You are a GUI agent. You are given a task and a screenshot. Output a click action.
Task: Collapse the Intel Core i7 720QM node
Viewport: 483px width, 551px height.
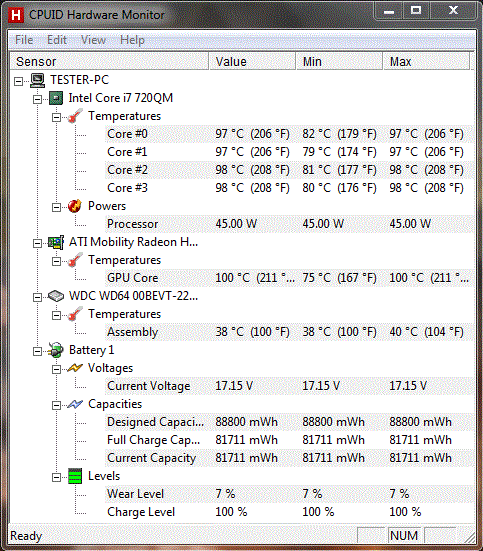point(37,99)
